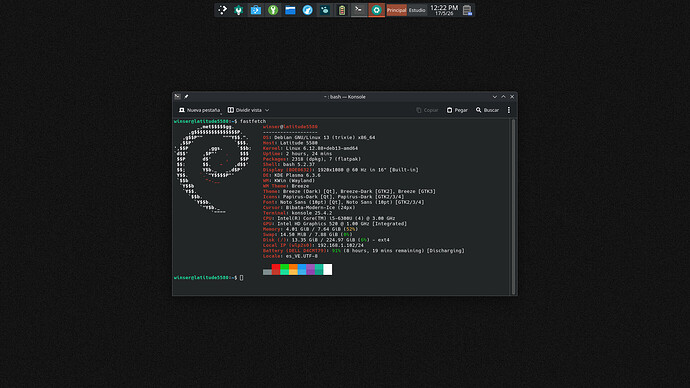690x388 pixels.
Task: Launch the blue toolbox app in panel
Action: coord(256,10)
